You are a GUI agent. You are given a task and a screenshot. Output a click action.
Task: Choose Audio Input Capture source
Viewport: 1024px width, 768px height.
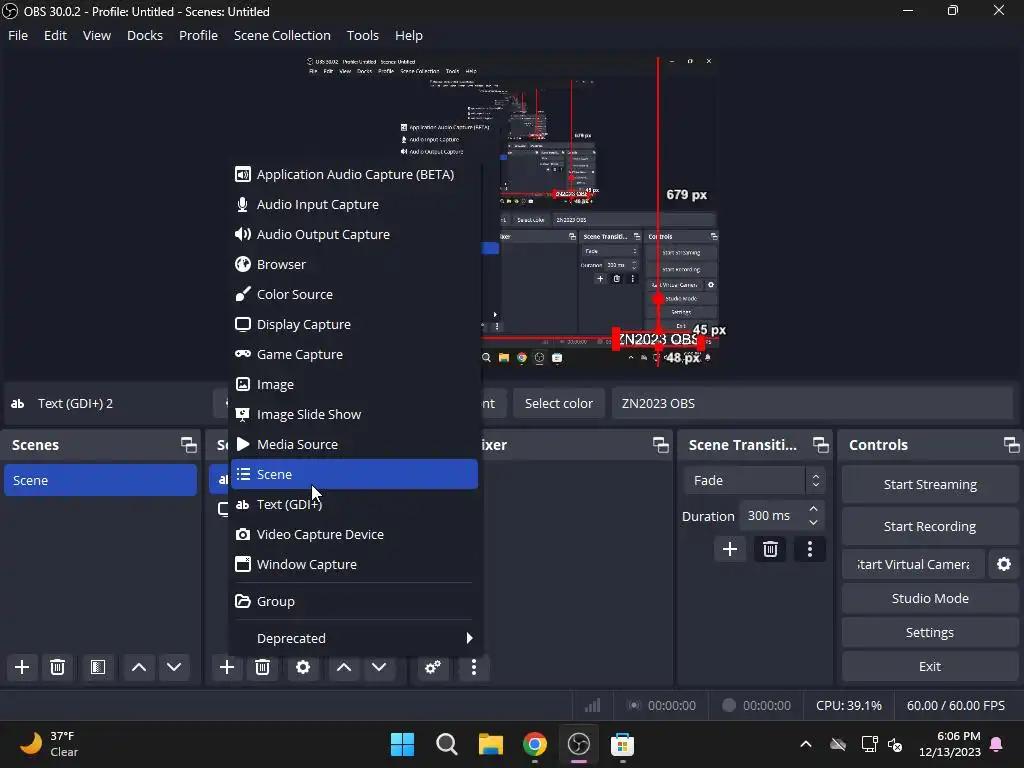coord(355,204)
